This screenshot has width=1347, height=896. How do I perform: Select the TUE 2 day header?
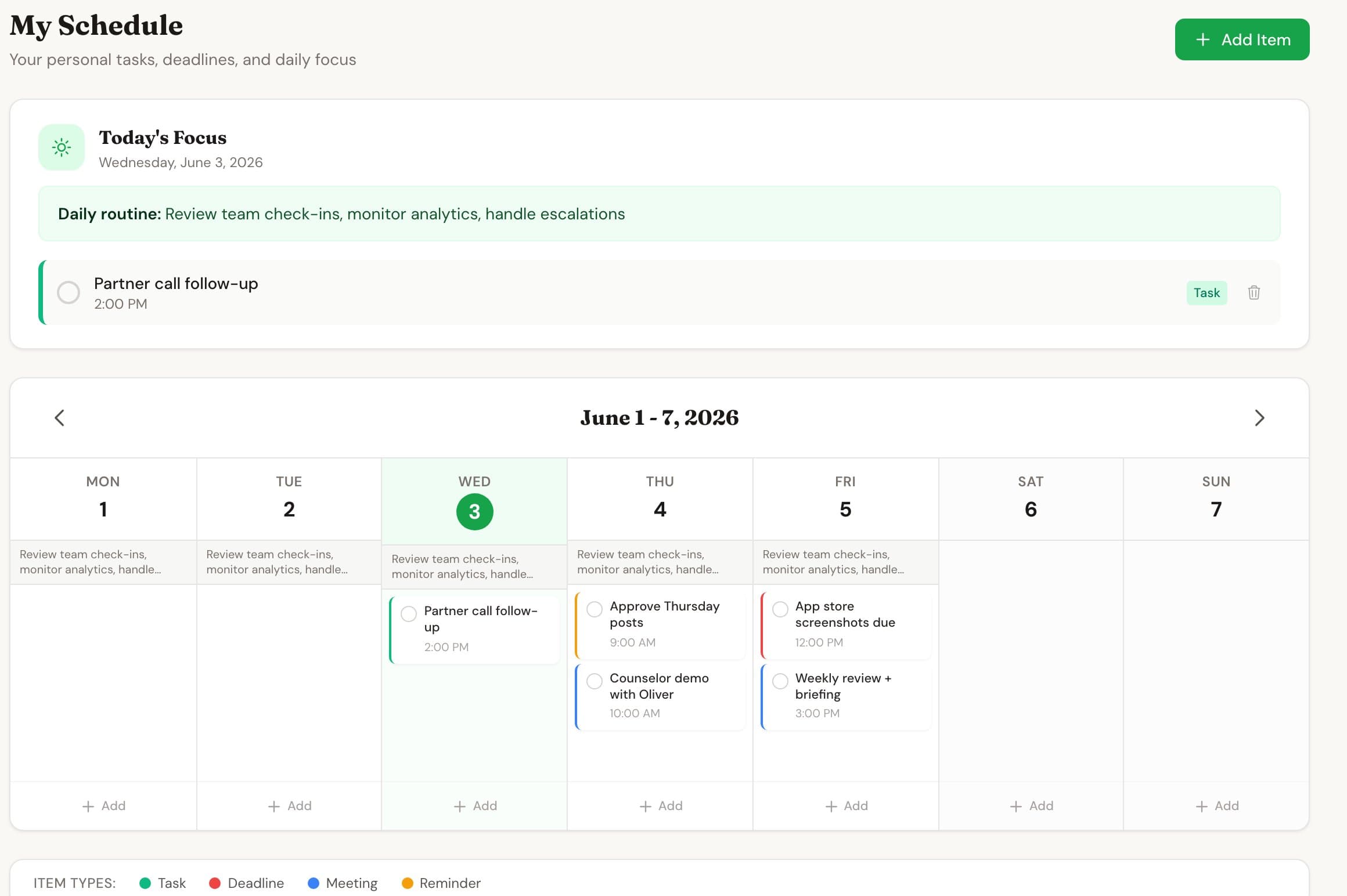(289, 499)
